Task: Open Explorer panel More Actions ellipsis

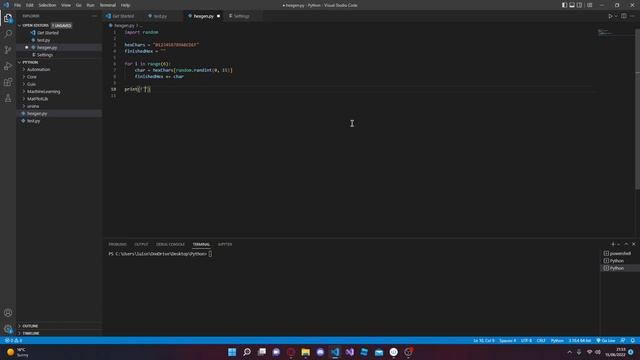Action: pyautogui.click(x=94, y=16)
